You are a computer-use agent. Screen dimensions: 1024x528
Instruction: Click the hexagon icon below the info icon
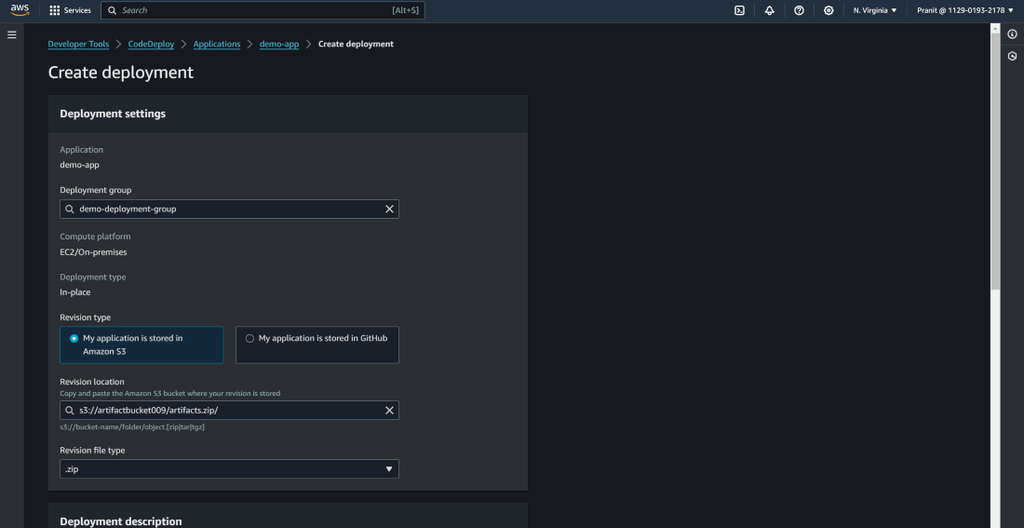pyautogui.click(x=1012, y=56)
